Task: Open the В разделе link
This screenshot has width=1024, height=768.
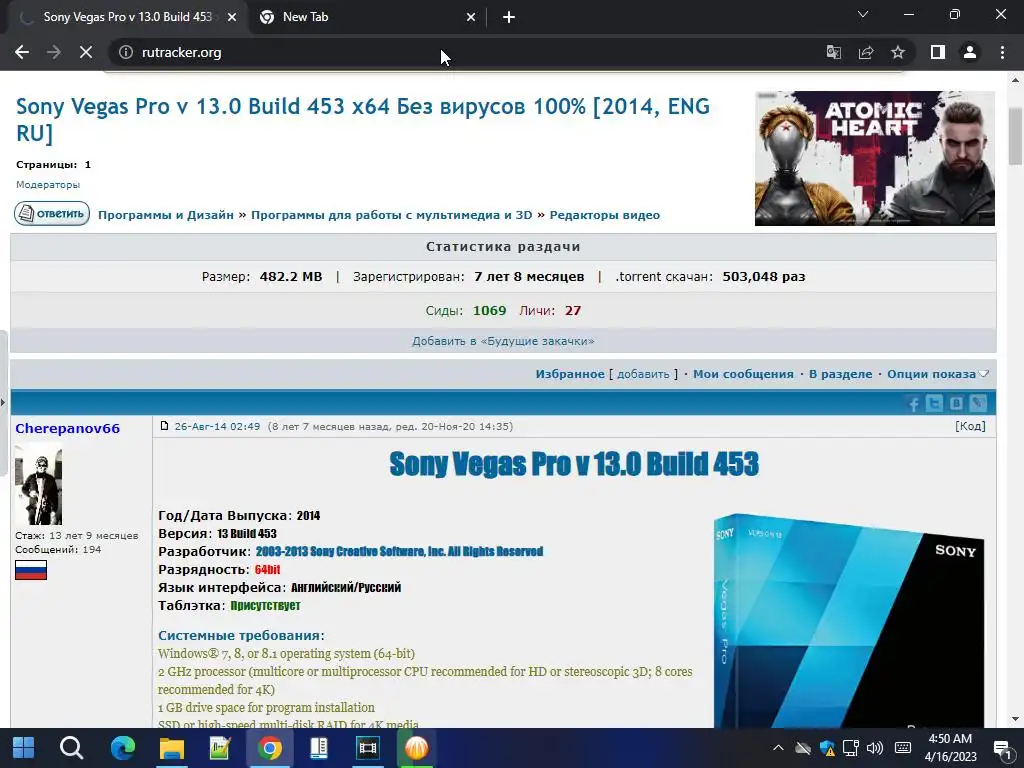Action: click(x=840, y=374)
